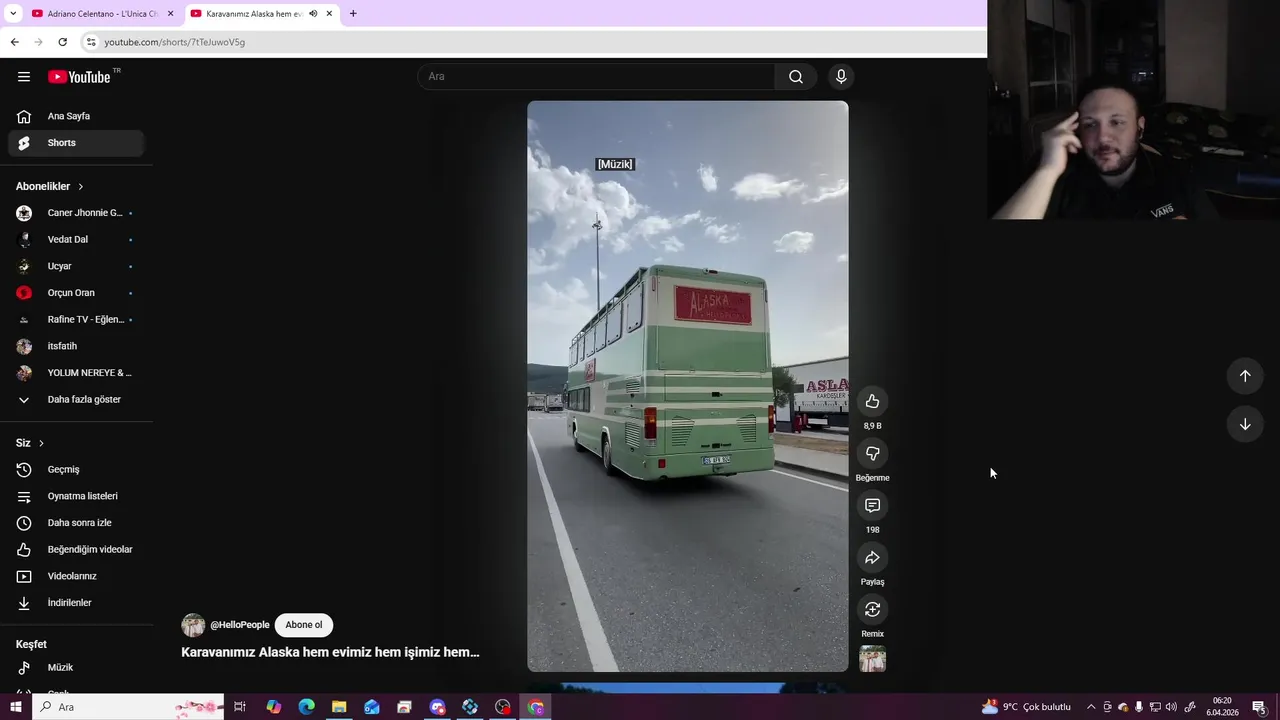
Task: Go to previous Short with up arrow
Action: pyautogui.click(x=1245, y=376)
